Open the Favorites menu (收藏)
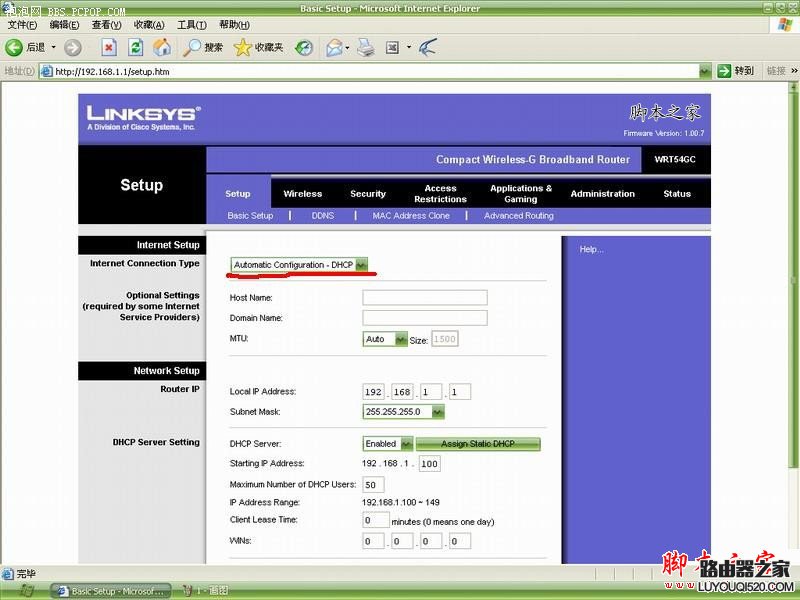Viewport: 800px width, 600px height. pyautogui.click(x=149, y=24)
